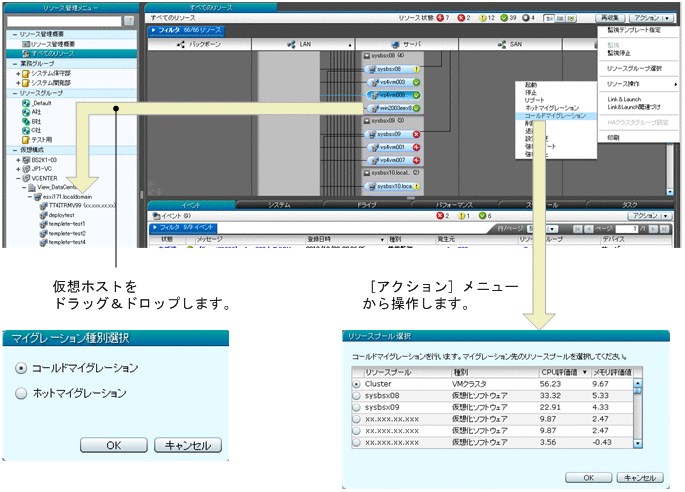Switch to the タスク tab
The width and height of the screenshot is (685, 492).
[630, 205]
